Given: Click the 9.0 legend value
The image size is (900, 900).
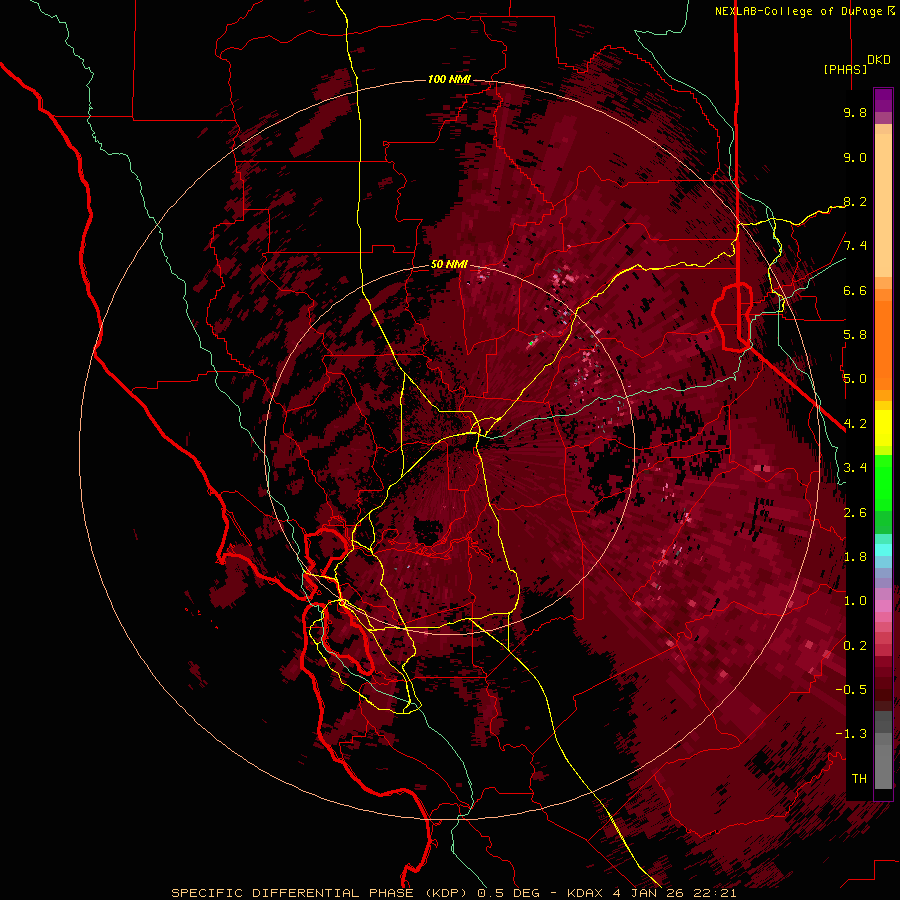Looking at the screenshot, I should tap(855, 158).
